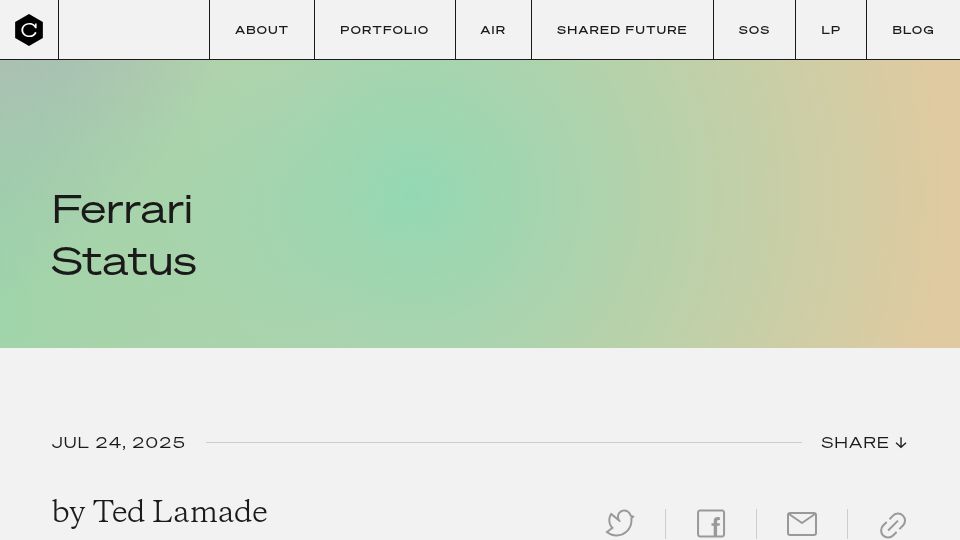This screenshot has width=960, height=540.
Task: Open the LP navigation item
Action: point(831,30)
